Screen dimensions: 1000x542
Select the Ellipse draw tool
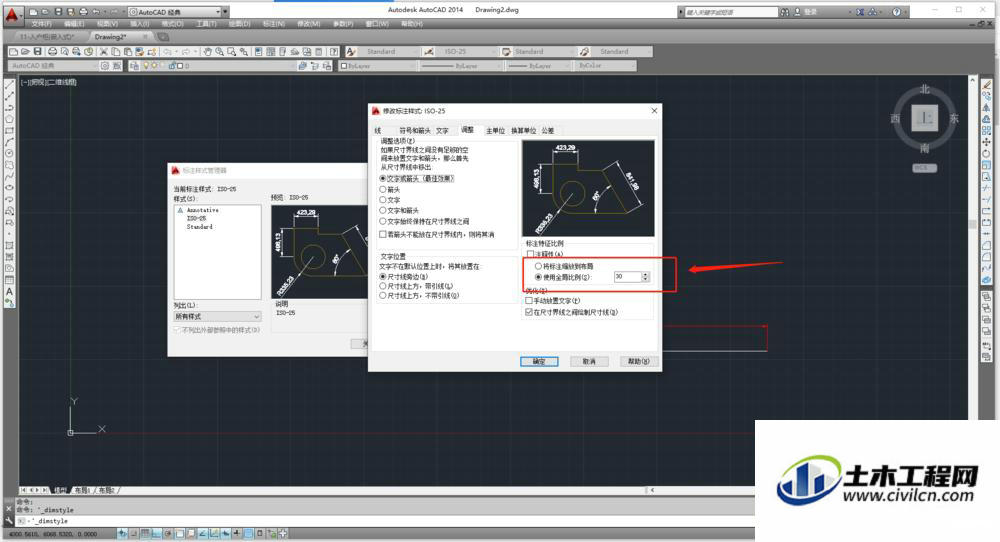click(10, 187)
